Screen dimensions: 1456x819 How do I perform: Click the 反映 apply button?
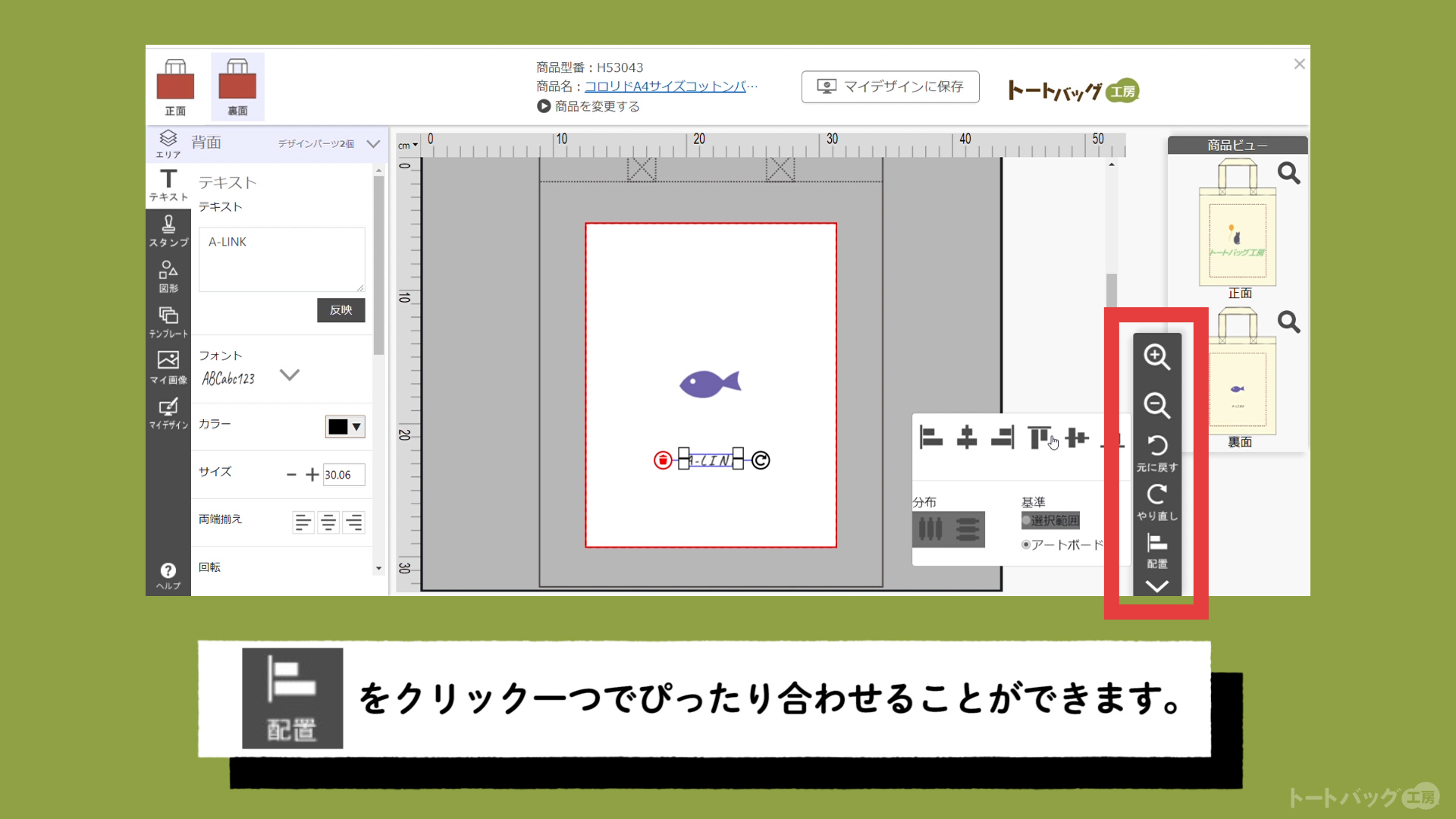coord(340,310)
